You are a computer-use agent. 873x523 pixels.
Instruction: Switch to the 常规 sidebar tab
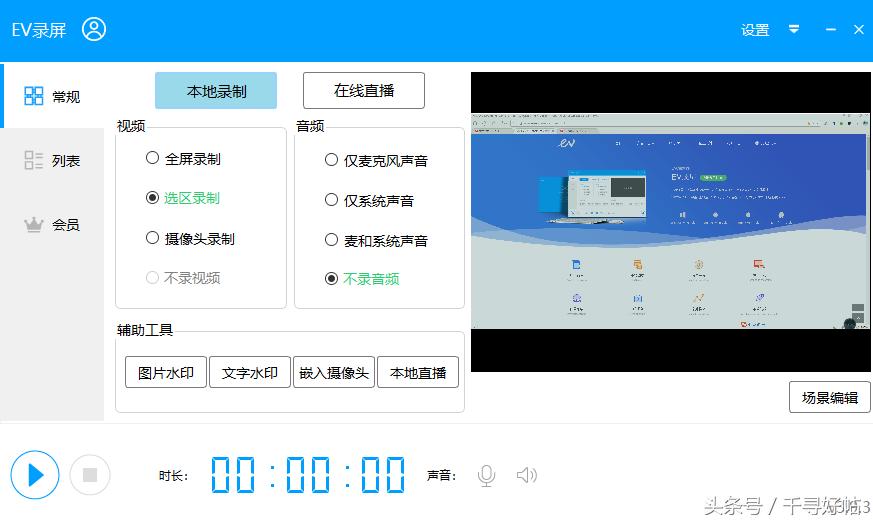(x=52, y=96)
